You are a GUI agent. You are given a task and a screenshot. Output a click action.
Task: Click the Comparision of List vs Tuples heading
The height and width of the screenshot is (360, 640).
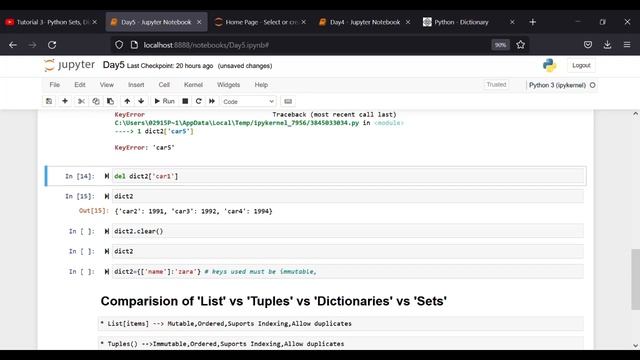click(x=273, y=301)
